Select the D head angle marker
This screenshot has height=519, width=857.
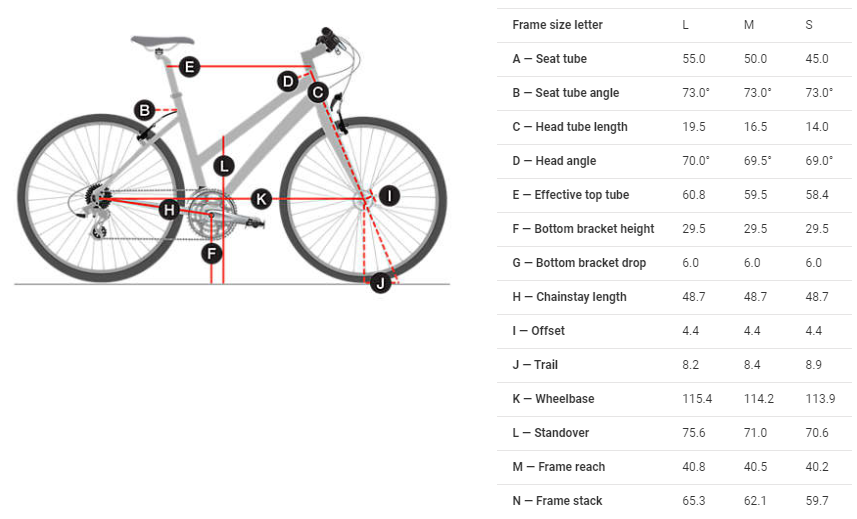[x=288, y=81]
